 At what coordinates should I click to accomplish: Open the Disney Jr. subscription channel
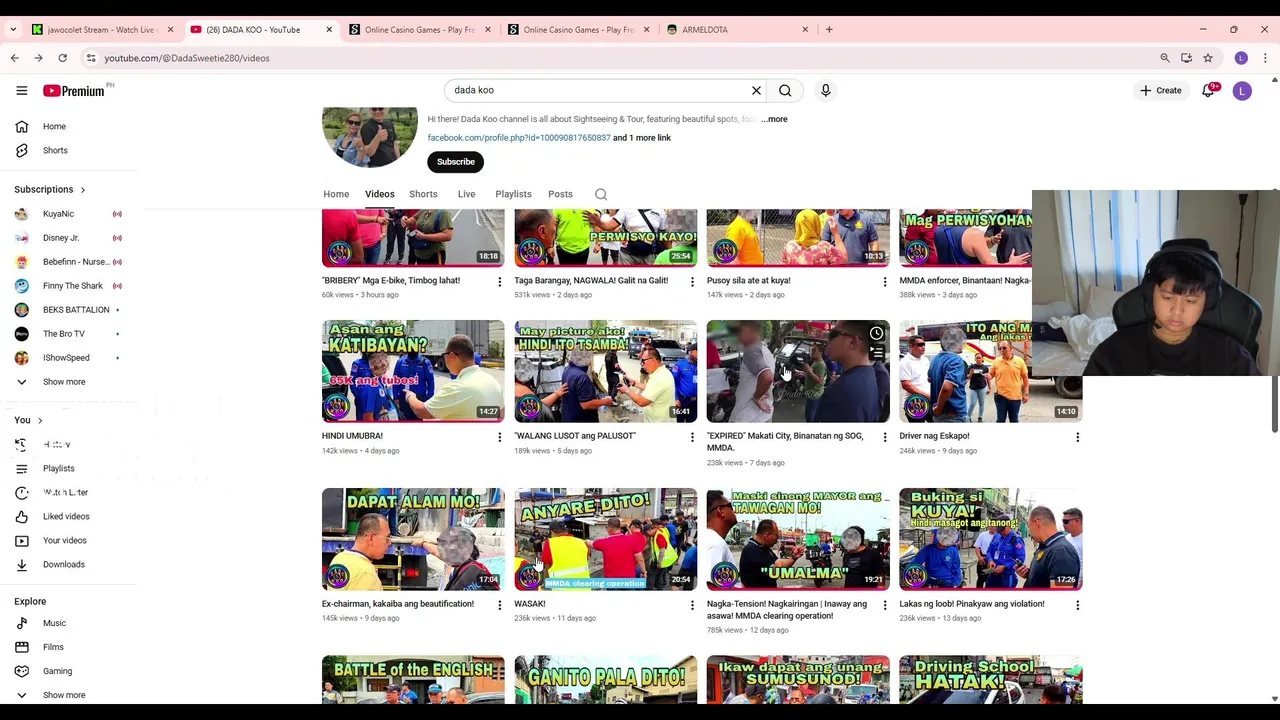(x=60, y=238)
